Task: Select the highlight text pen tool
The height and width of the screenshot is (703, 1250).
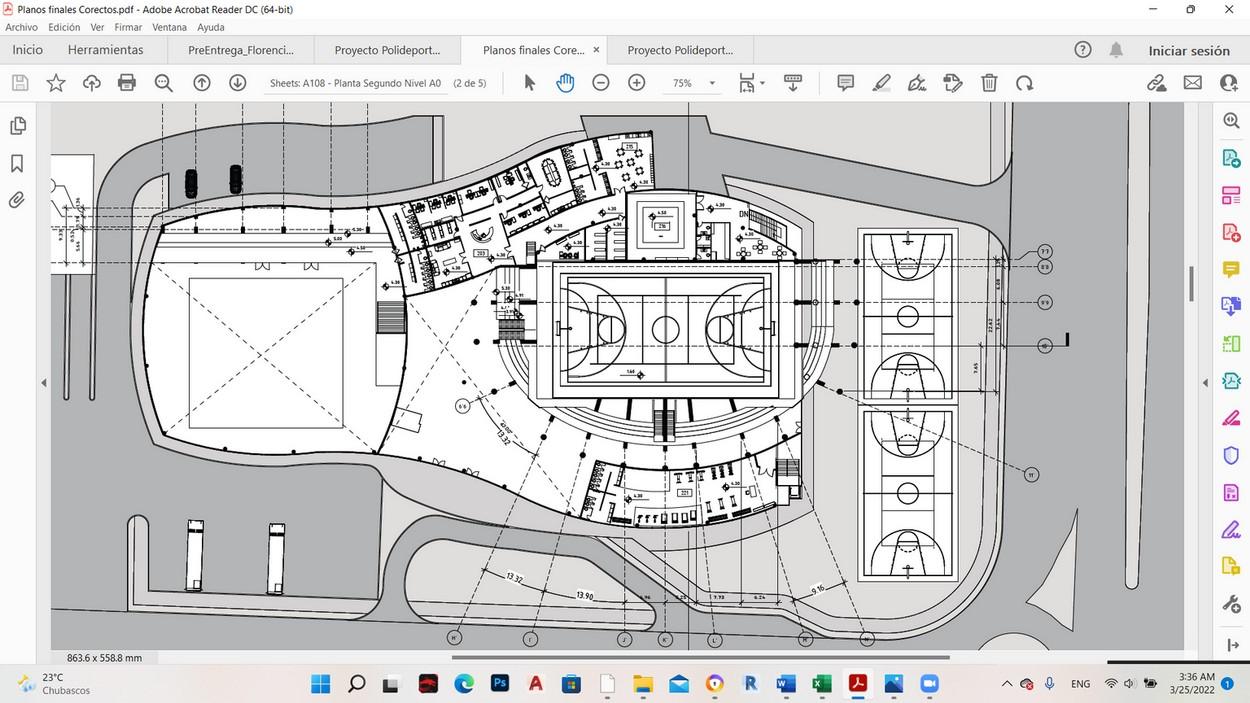Action: pyautogui.click(x=881, y=83)
